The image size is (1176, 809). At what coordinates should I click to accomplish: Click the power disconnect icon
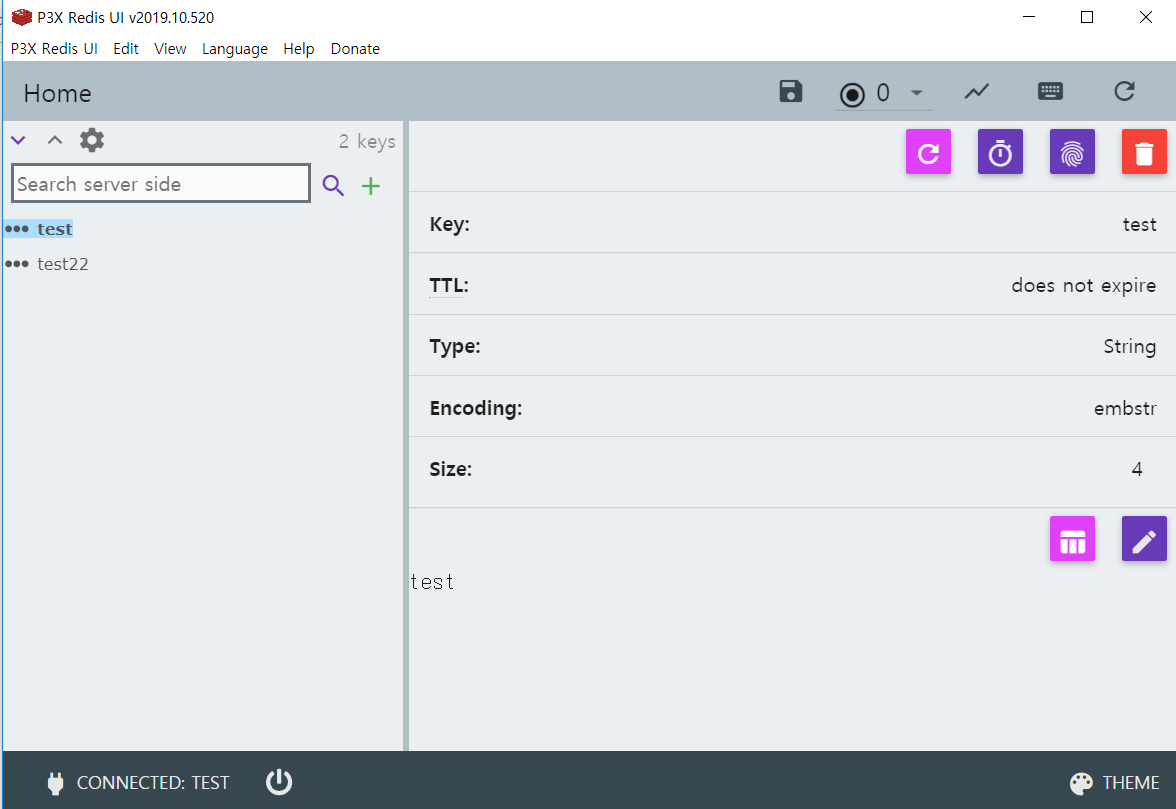pyautogui.click(x=279, y=782)
